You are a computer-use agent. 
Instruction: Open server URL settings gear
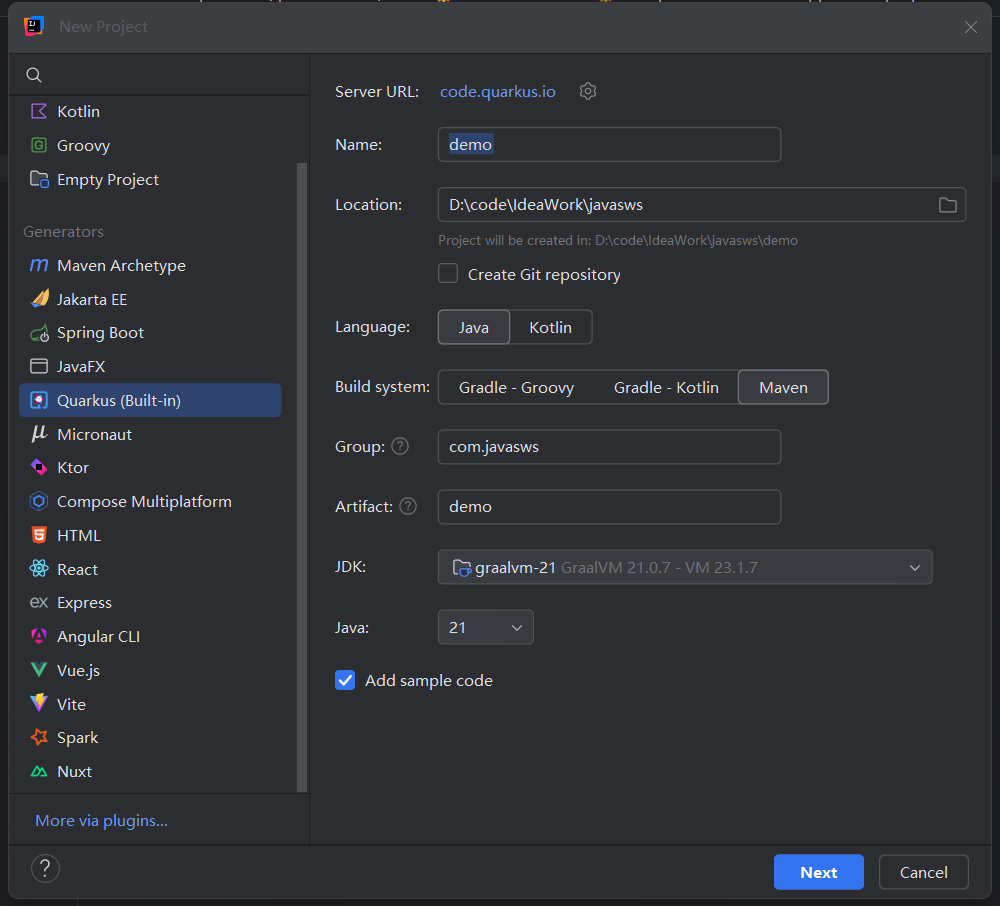click(587, 91)
